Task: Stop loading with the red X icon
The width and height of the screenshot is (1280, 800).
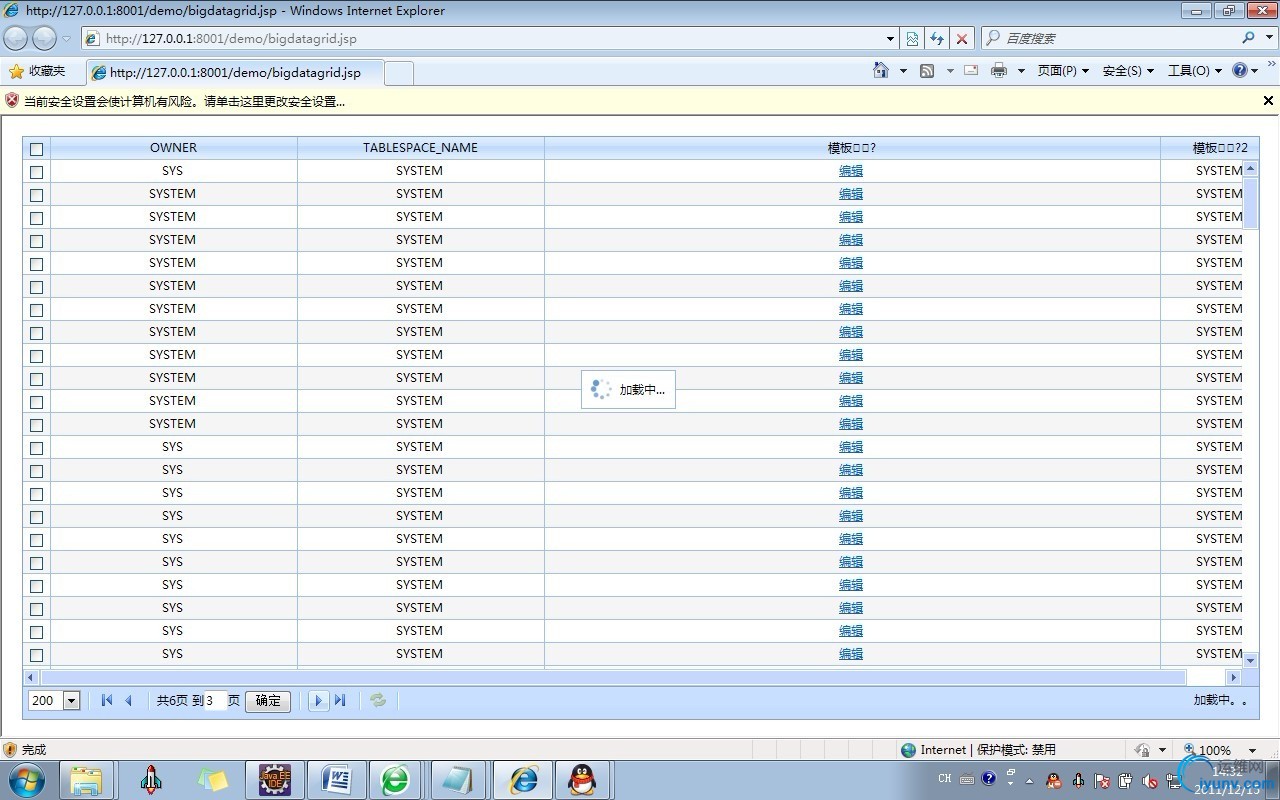Action: click(961, 38)
